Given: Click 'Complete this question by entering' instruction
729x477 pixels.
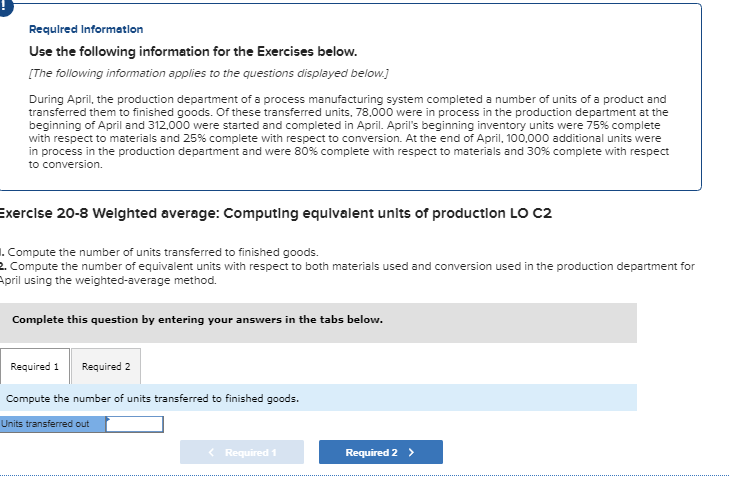Looking at the screenshot, I should click(x=198, y=320).
